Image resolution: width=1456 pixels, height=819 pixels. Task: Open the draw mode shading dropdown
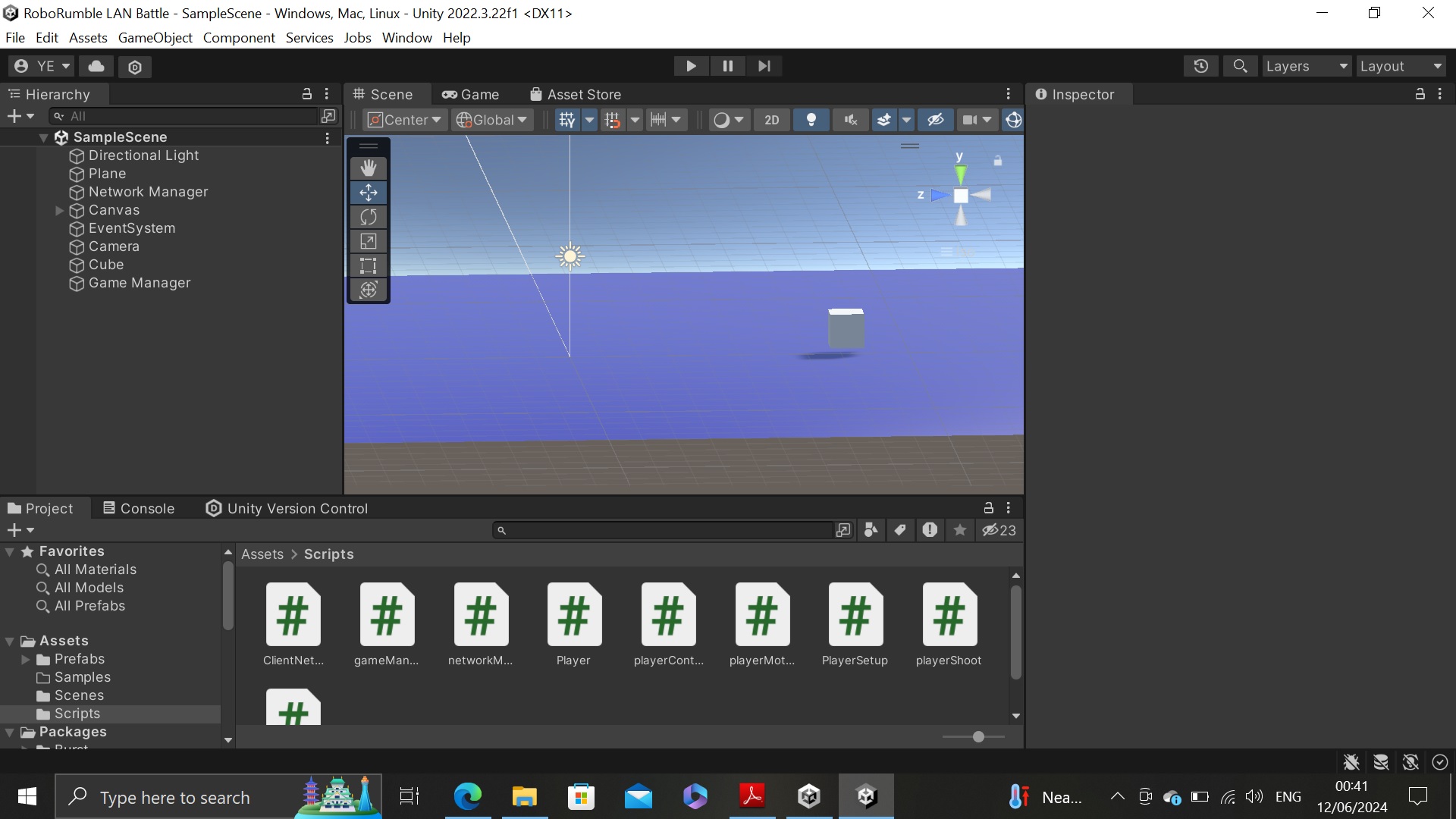point(729,120)
